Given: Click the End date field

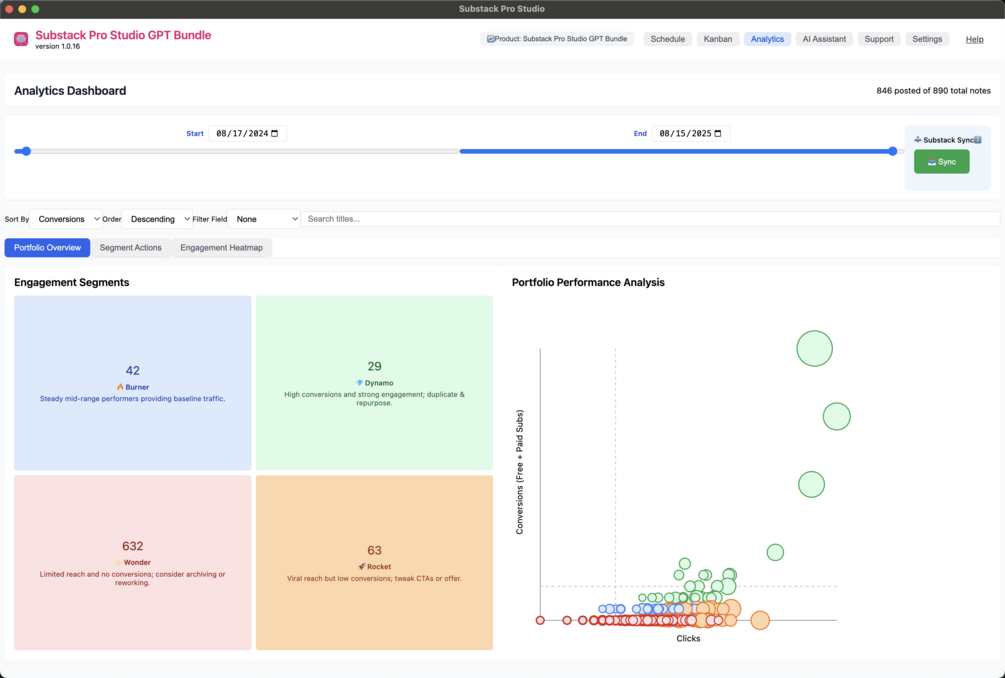Looking at the screenshot, I should (x=690, y=133).
